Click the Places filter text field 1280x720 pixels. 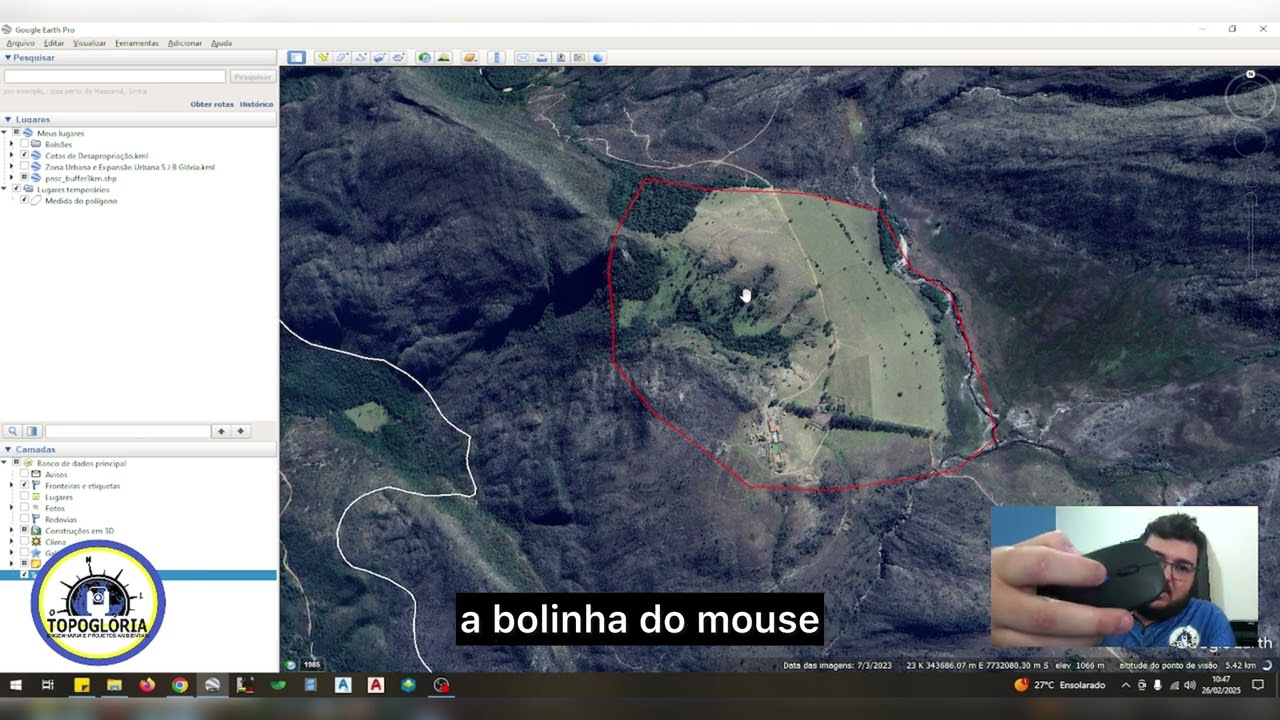click(x=127, y=431)
